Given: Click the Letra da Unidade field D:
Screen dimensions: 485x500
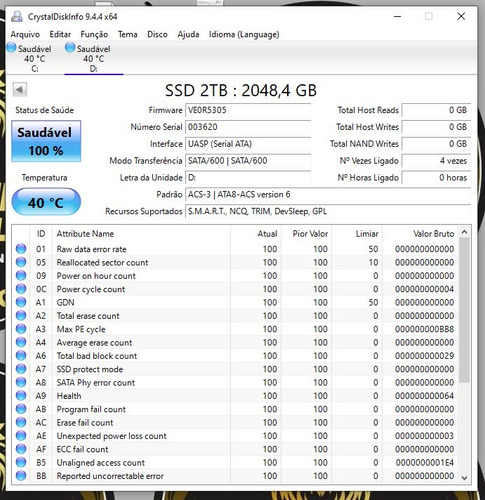Looking at the screenshot, I should tap(248, 178).
